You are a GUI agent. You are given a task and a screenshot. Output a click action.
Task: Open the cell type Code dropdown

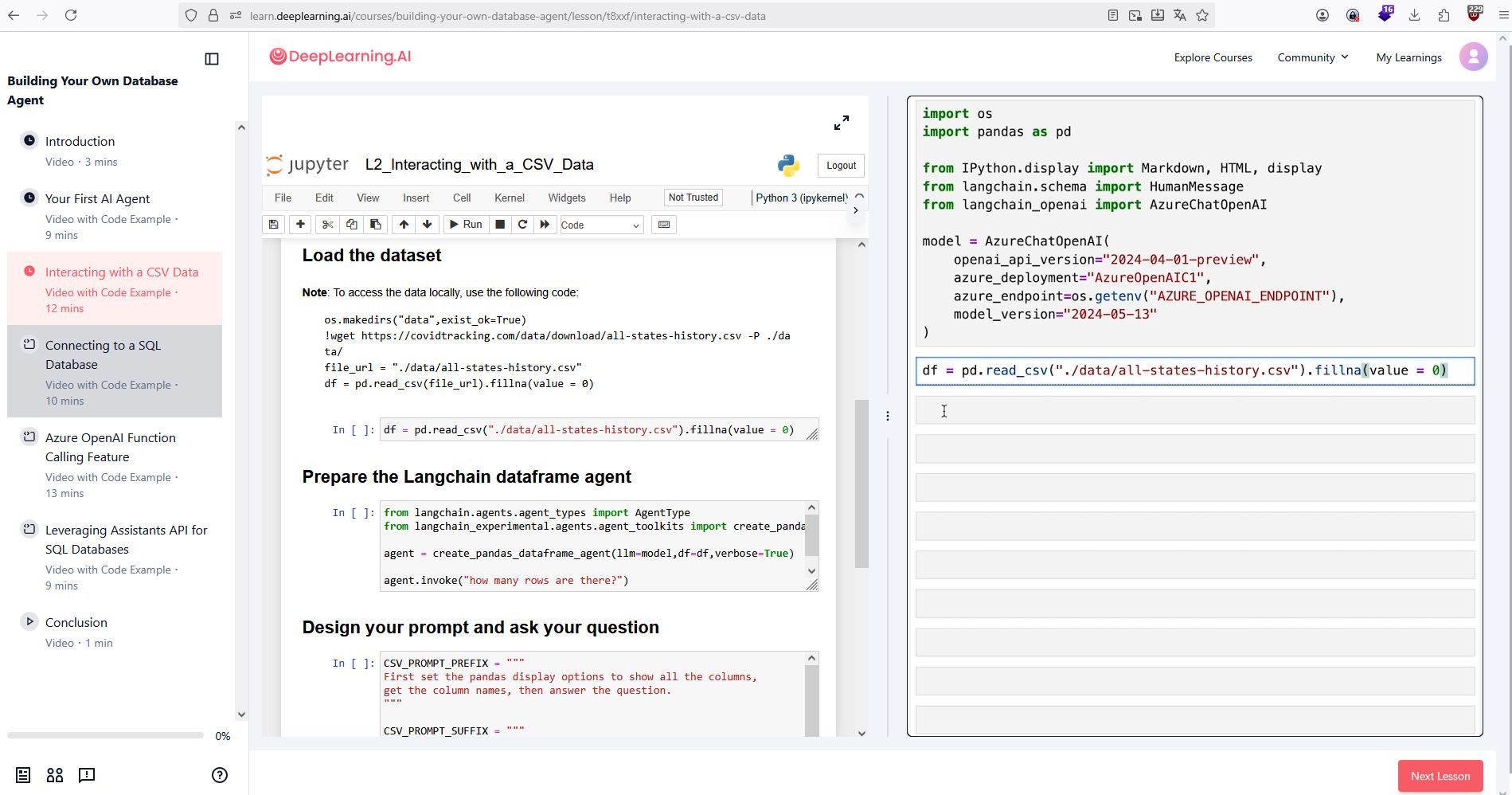(600, 225)
